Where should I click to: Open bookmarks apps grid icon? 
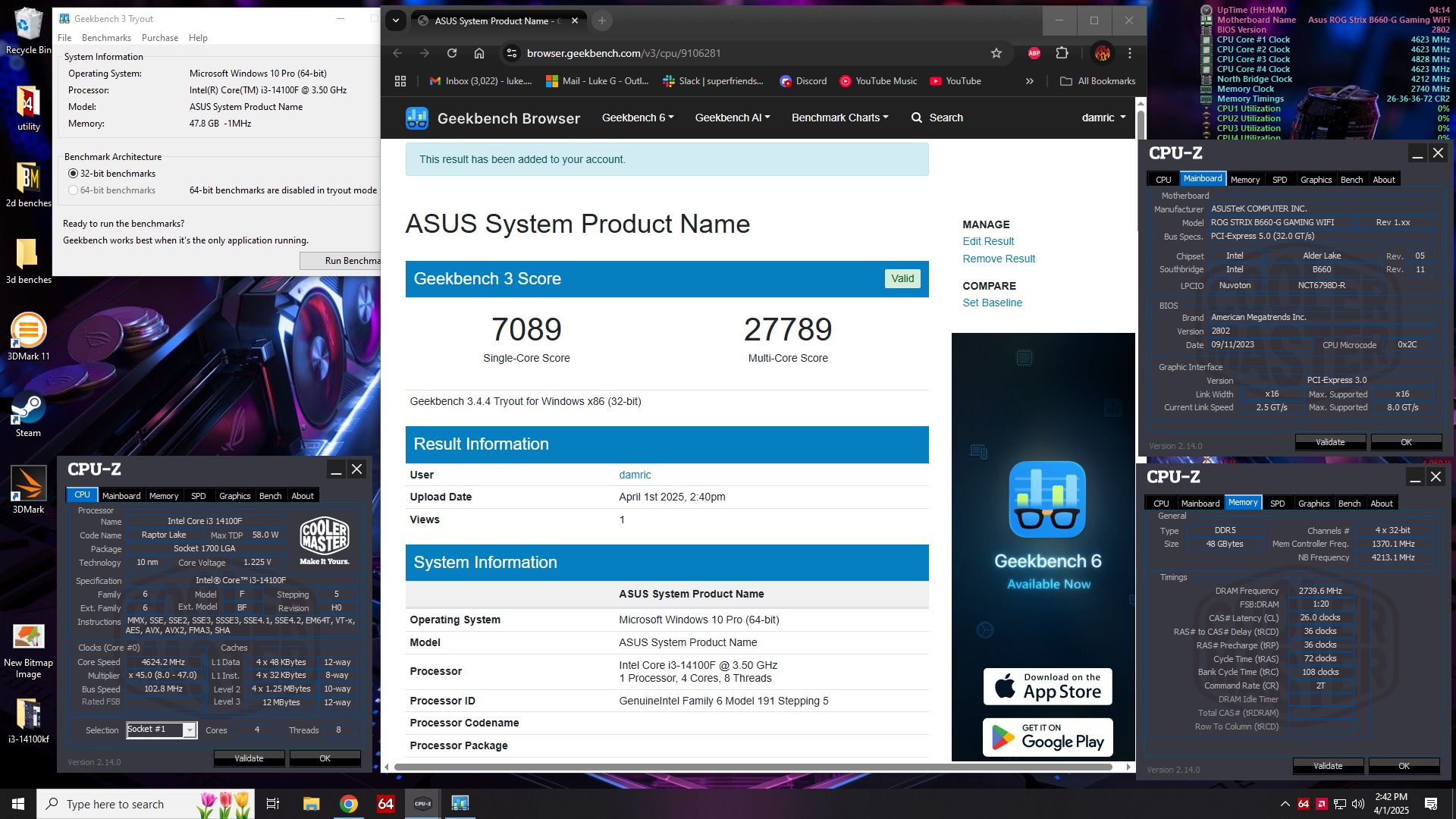pyautogui.click(x=400, y=81)
